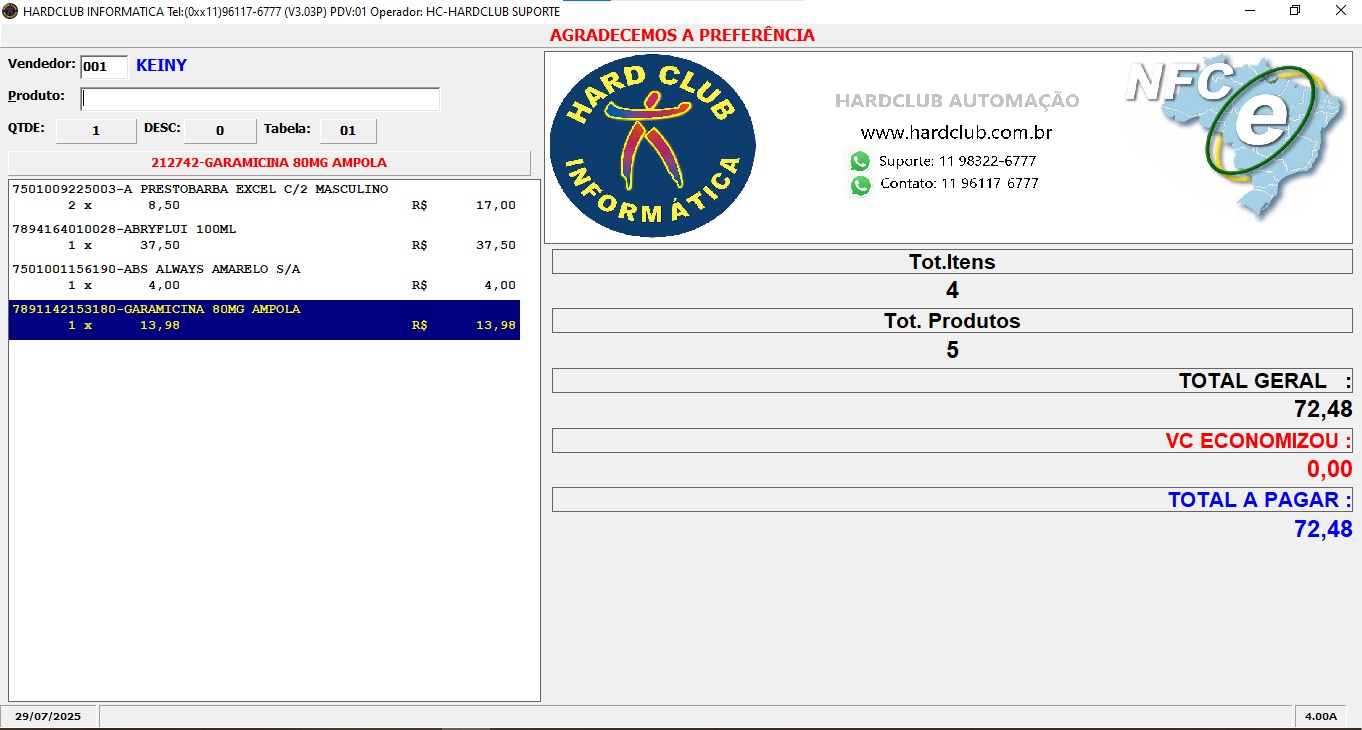Image resolution: width=1362 pixels, height=730 pixels.
Task: Click the date 29/07/2025 in status bar
Action: click(x=48, y=716)
